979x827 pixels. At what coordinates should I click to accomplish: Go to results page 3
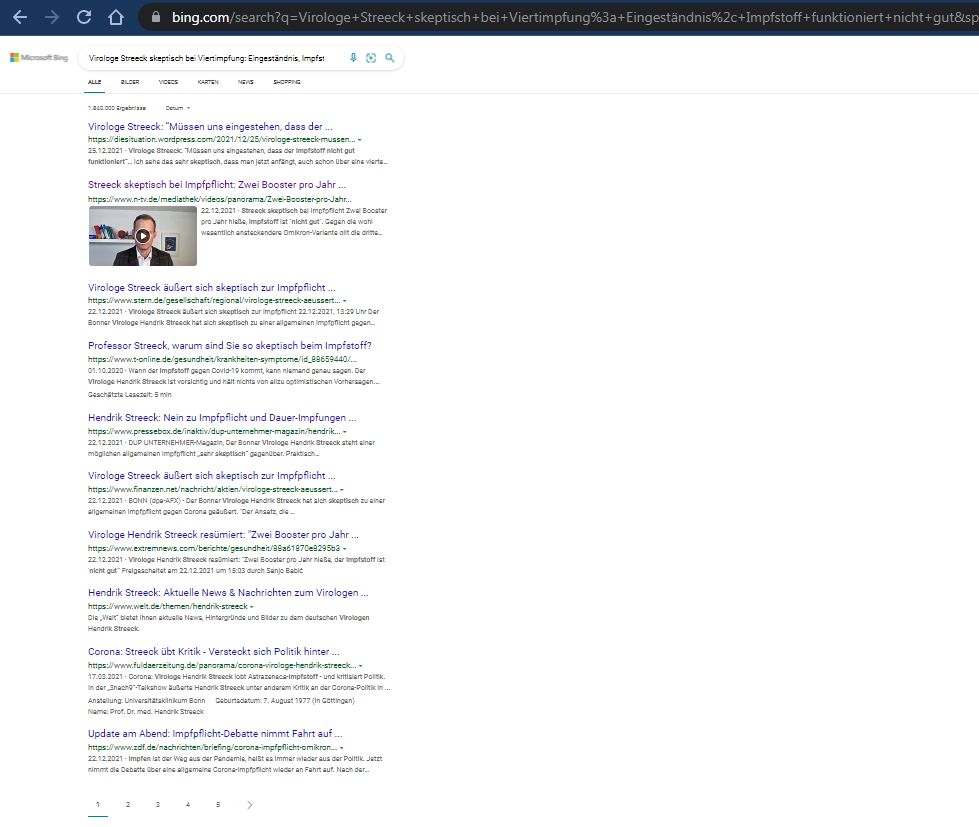[157, 804]
